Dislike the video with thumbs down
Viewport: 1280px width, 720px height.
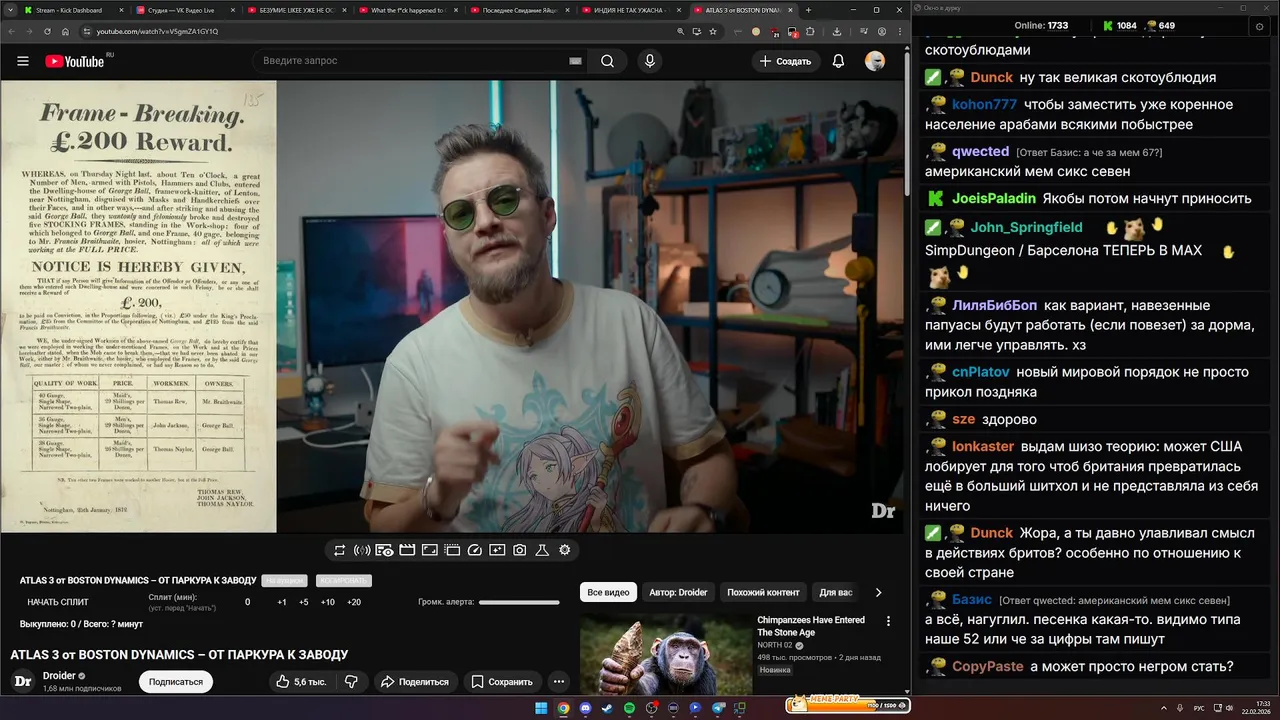click(x=351, y=682)
